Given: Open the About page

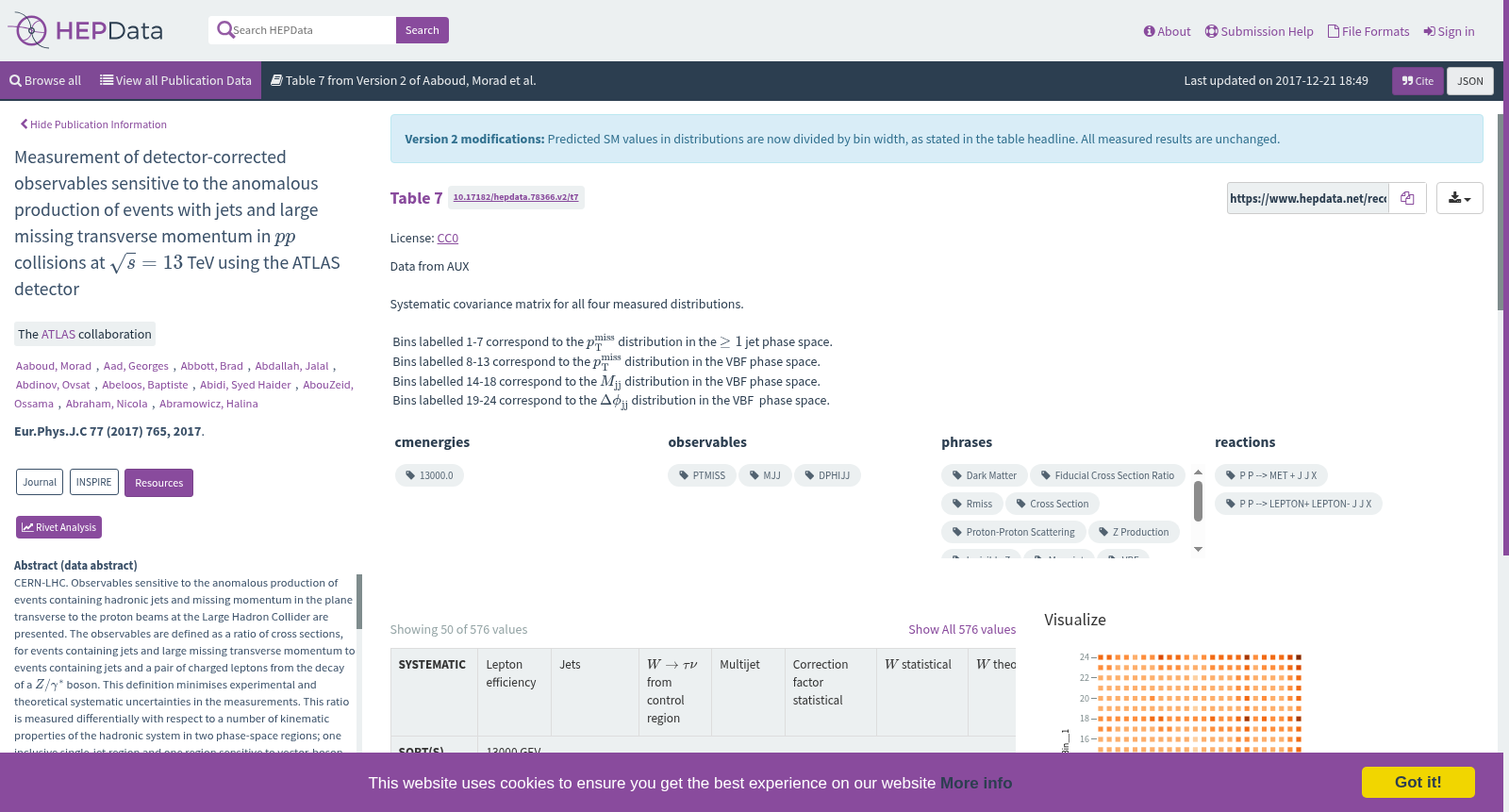Looking at the screenshot, I should pos(1167,31).
